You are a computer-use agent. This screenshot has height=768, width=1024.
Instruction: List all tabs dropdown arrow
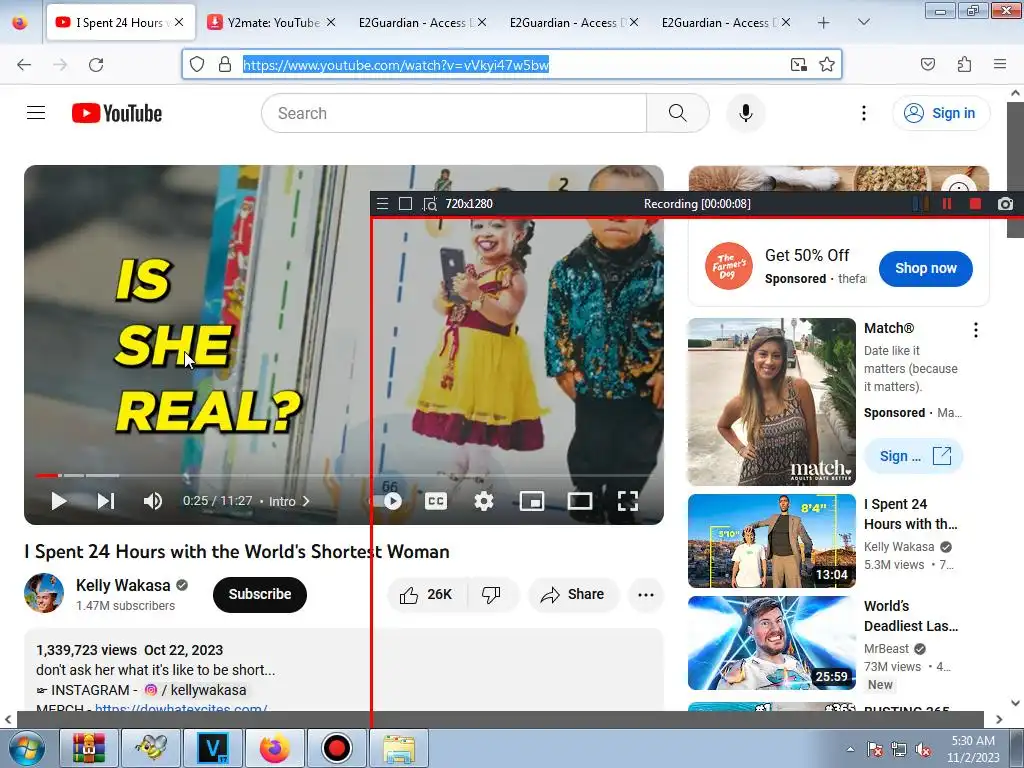(863, 22)
